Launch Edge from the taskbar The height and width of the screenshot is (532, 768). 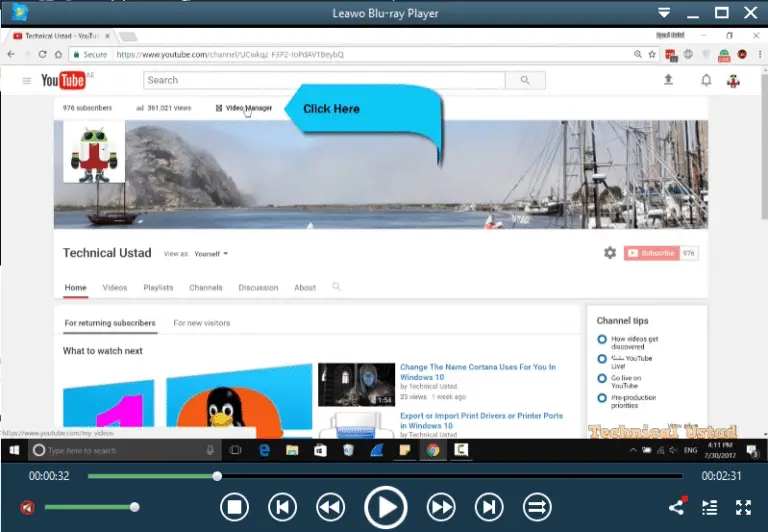point(264,450)
